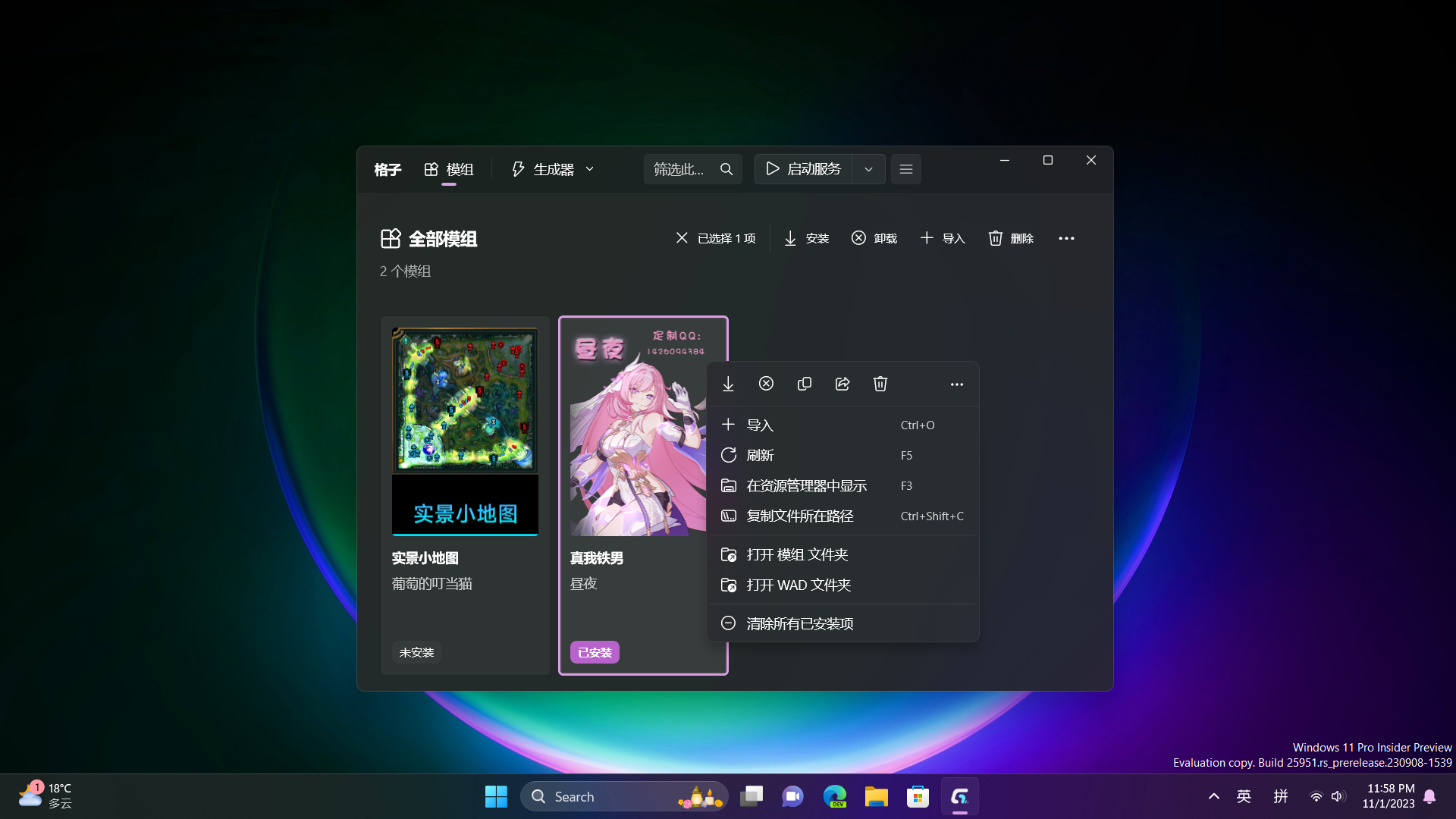The image size is (1456, 819).
Task: Open File Explorer from taskbar
Action: 876,796
